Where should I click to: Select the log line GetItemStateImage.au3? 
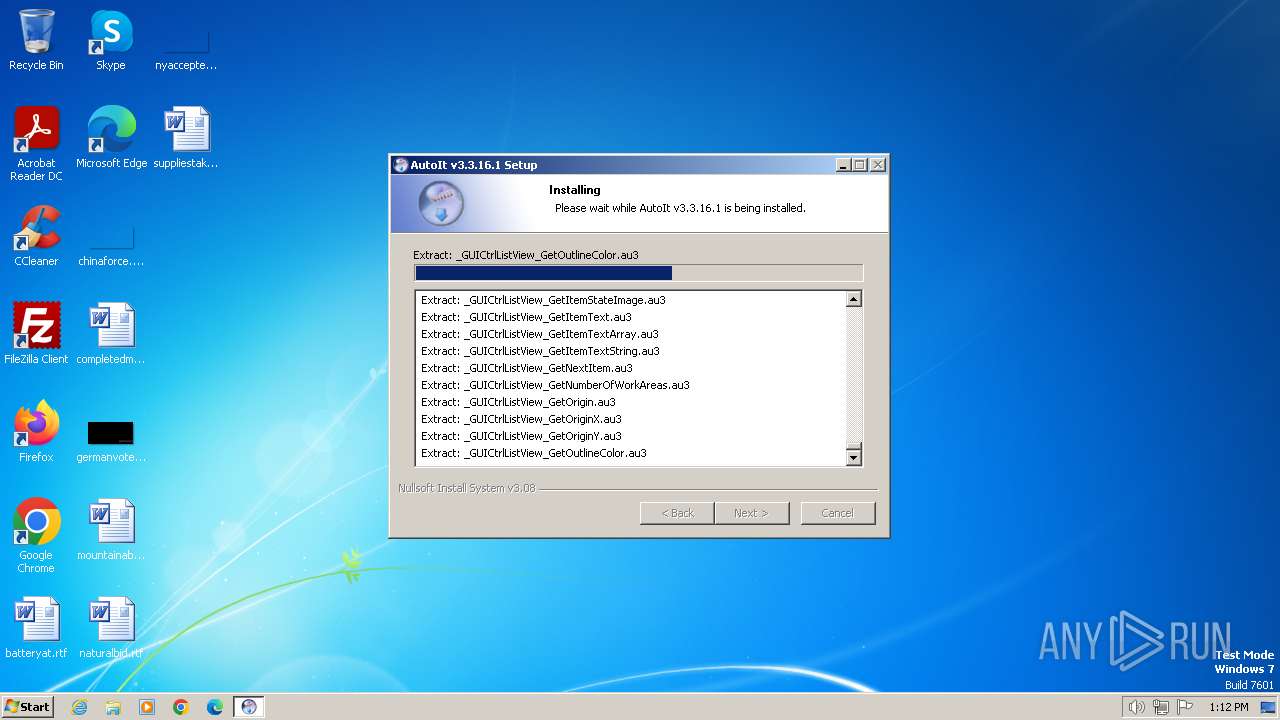coord(543,300)
